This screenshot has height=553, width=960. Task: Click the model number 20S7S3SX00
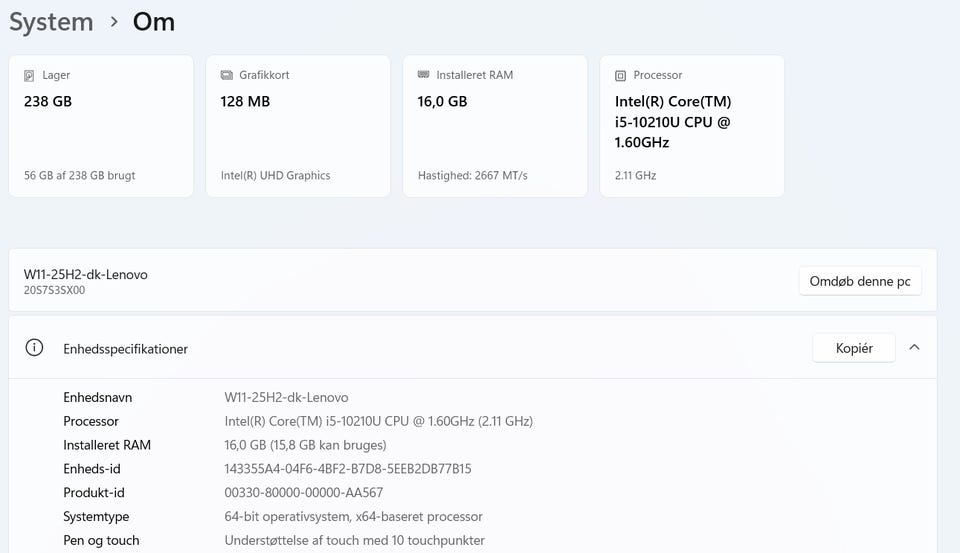click(55, 291)
